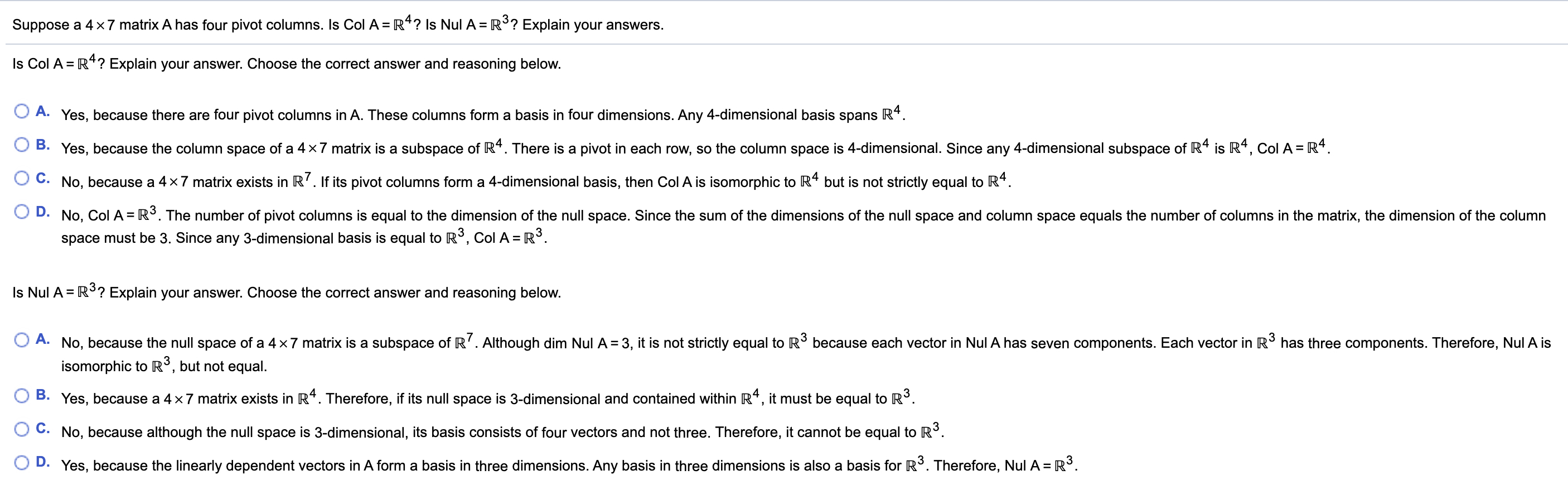Viewport: 1568px width, 499px height.
Task: Click the question text about the 4x7 matrix
Action: pyautogui.click(x=337, y=25)
